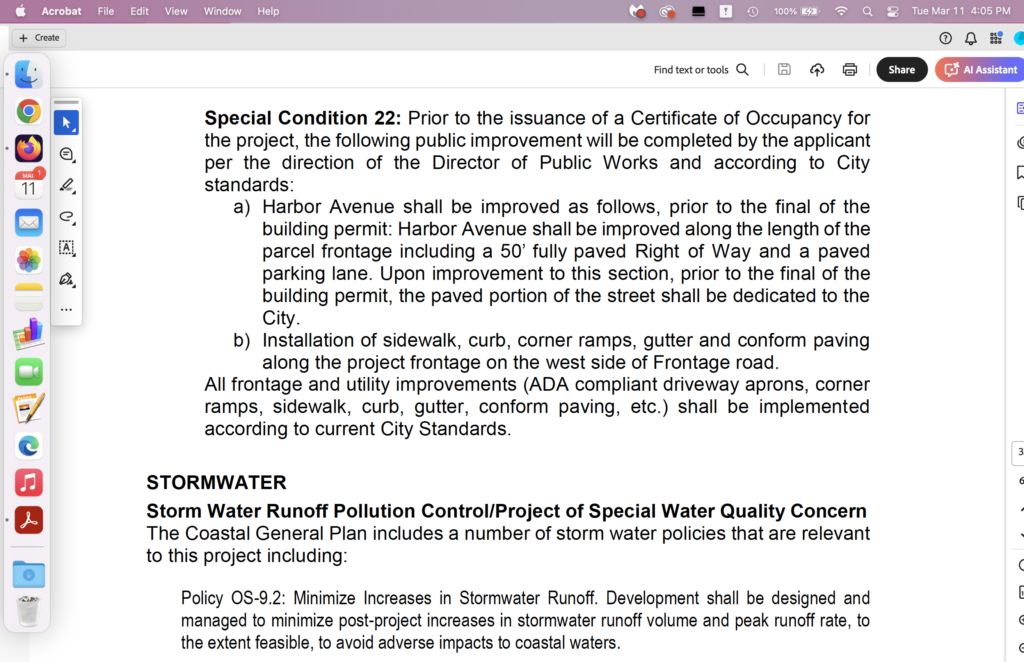This screenshot has height=662, width=1024.
Task: Open Control Center in the menu bar
Action: pos(893,11)
